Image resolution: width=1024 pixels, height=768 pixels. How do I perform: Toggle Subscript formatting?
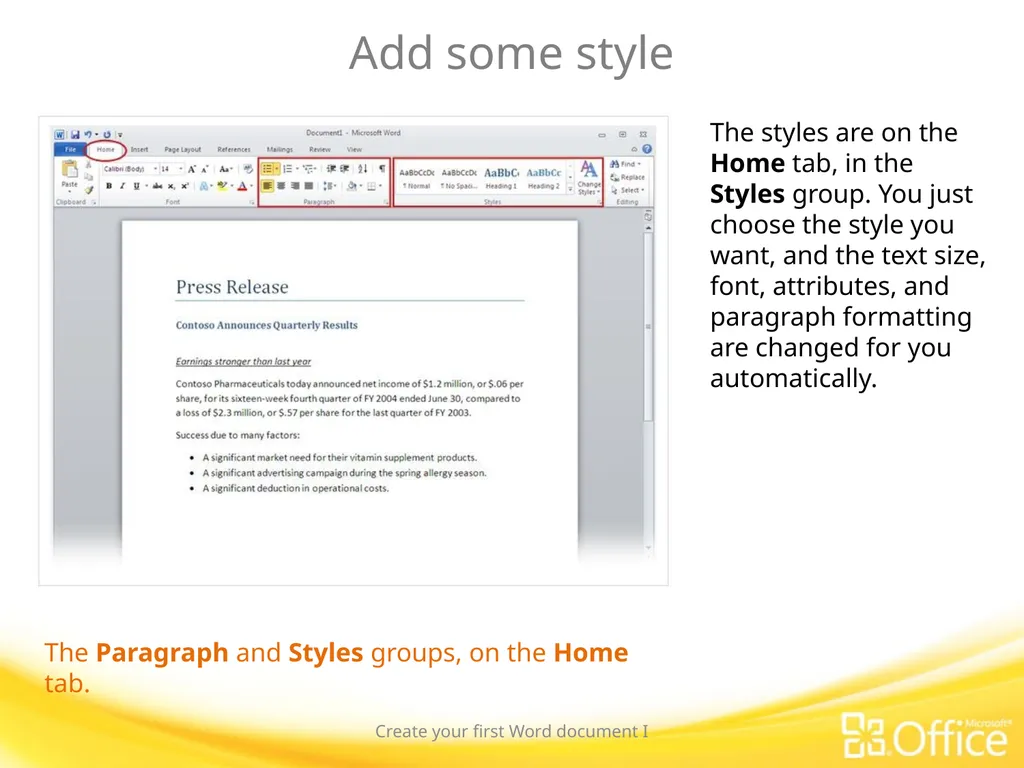click(x=171, y=186)
